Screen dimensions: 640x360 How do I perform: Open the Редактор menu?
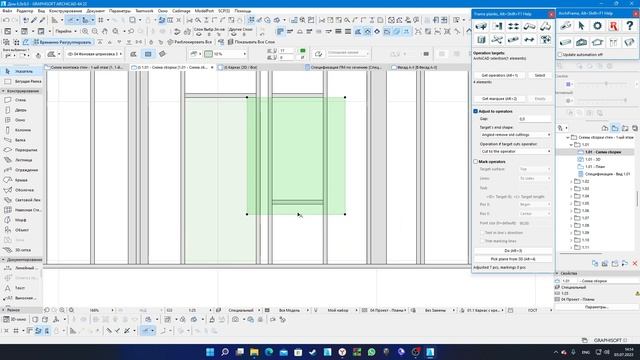(x=25, y=11)
